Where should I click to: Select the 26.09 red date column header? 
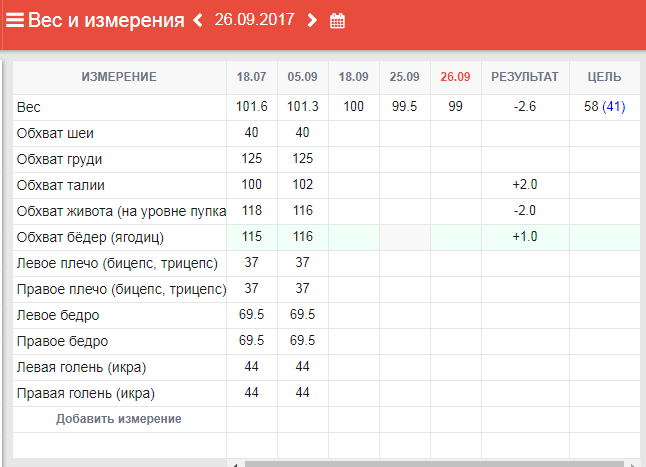455,77
